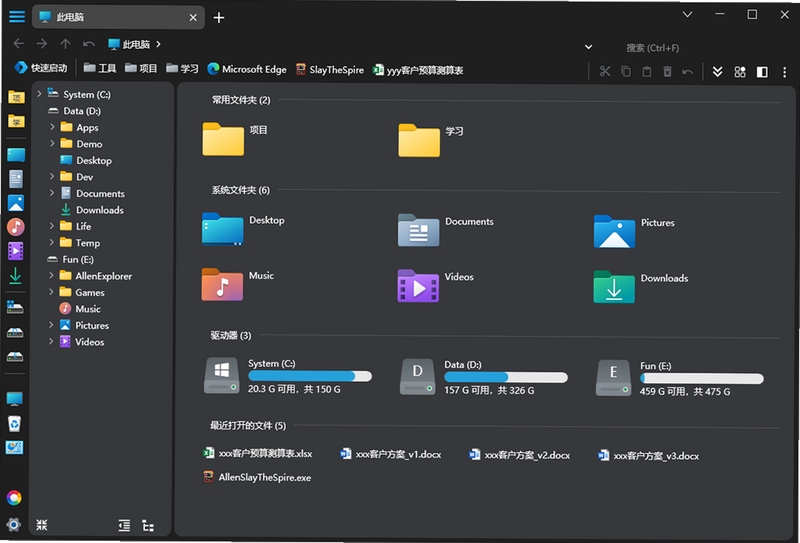Click the Undo icon in right toolbar

(x=688, y=71)
